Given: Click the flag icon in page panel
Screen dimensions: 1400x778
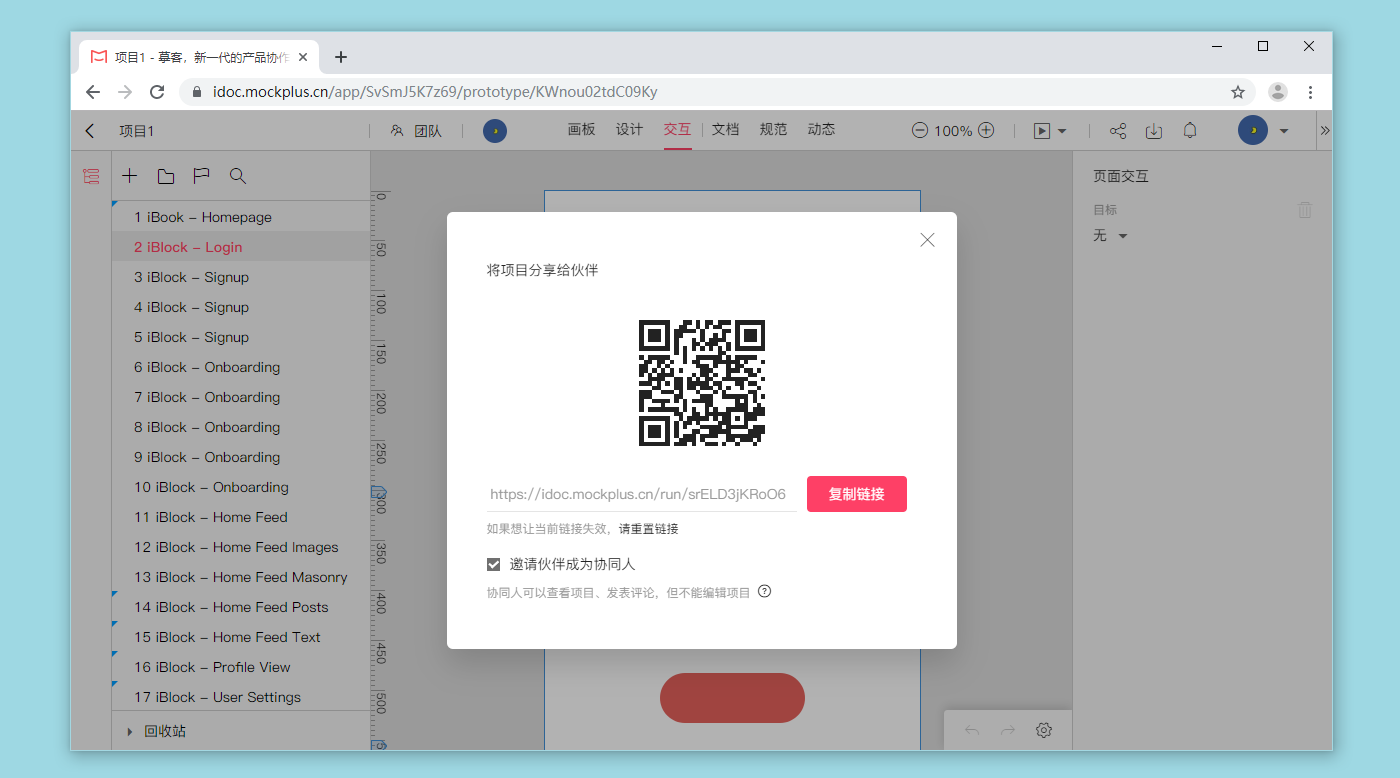Looking at the screenshot, I should coord(201,176).
